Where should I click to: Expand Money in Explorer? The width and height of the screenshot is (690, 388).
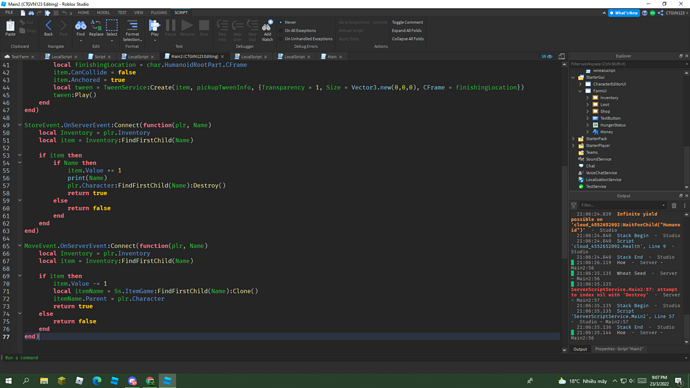coord(587,132)
